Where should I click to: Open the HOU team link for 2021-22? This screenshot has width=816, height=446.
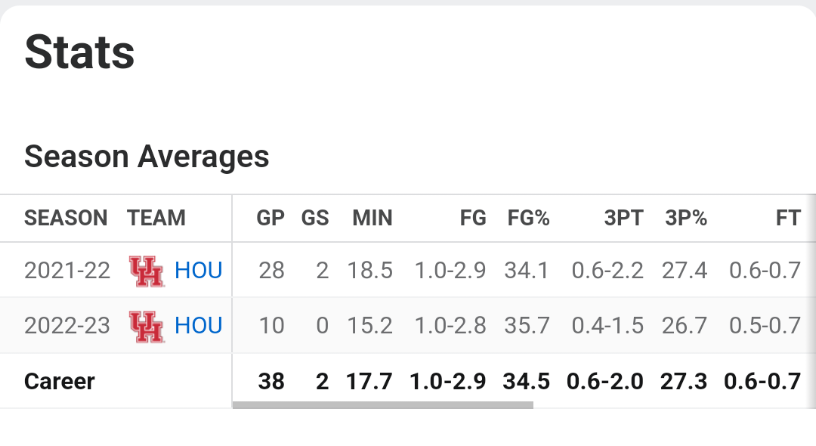[198, 270]
